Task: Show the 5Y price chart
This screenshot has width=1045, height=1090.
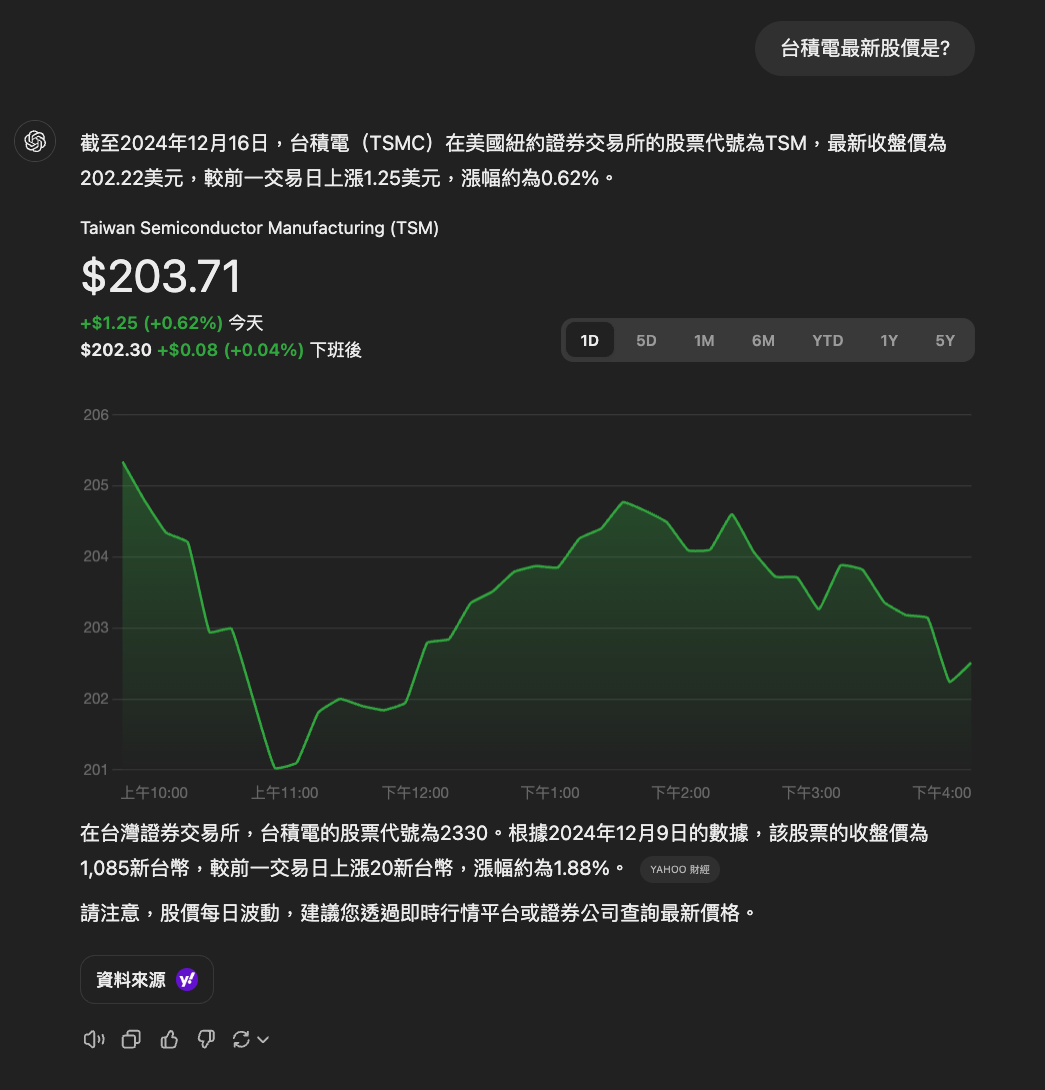Action: [x=945, y=340]
